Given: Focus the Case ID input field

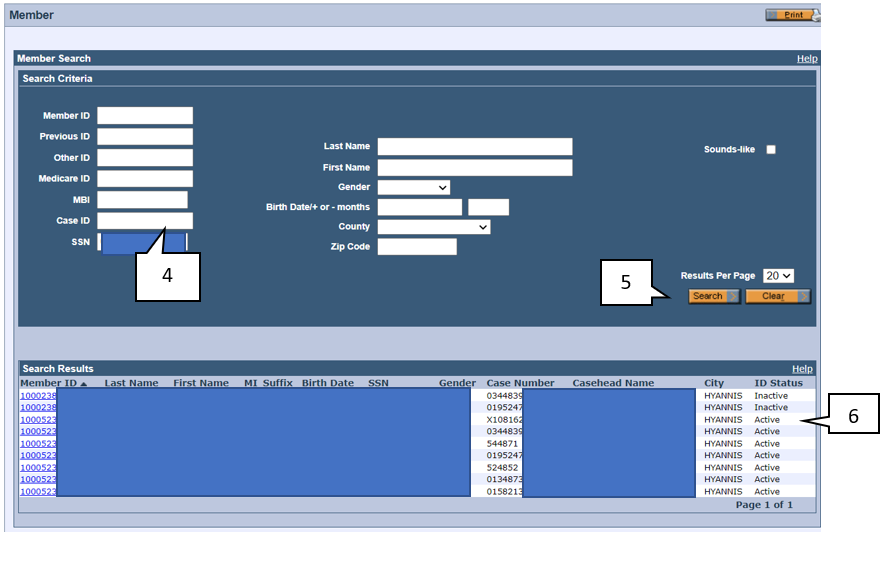Looking at the screenshot, I should click(x=145, y=221).
